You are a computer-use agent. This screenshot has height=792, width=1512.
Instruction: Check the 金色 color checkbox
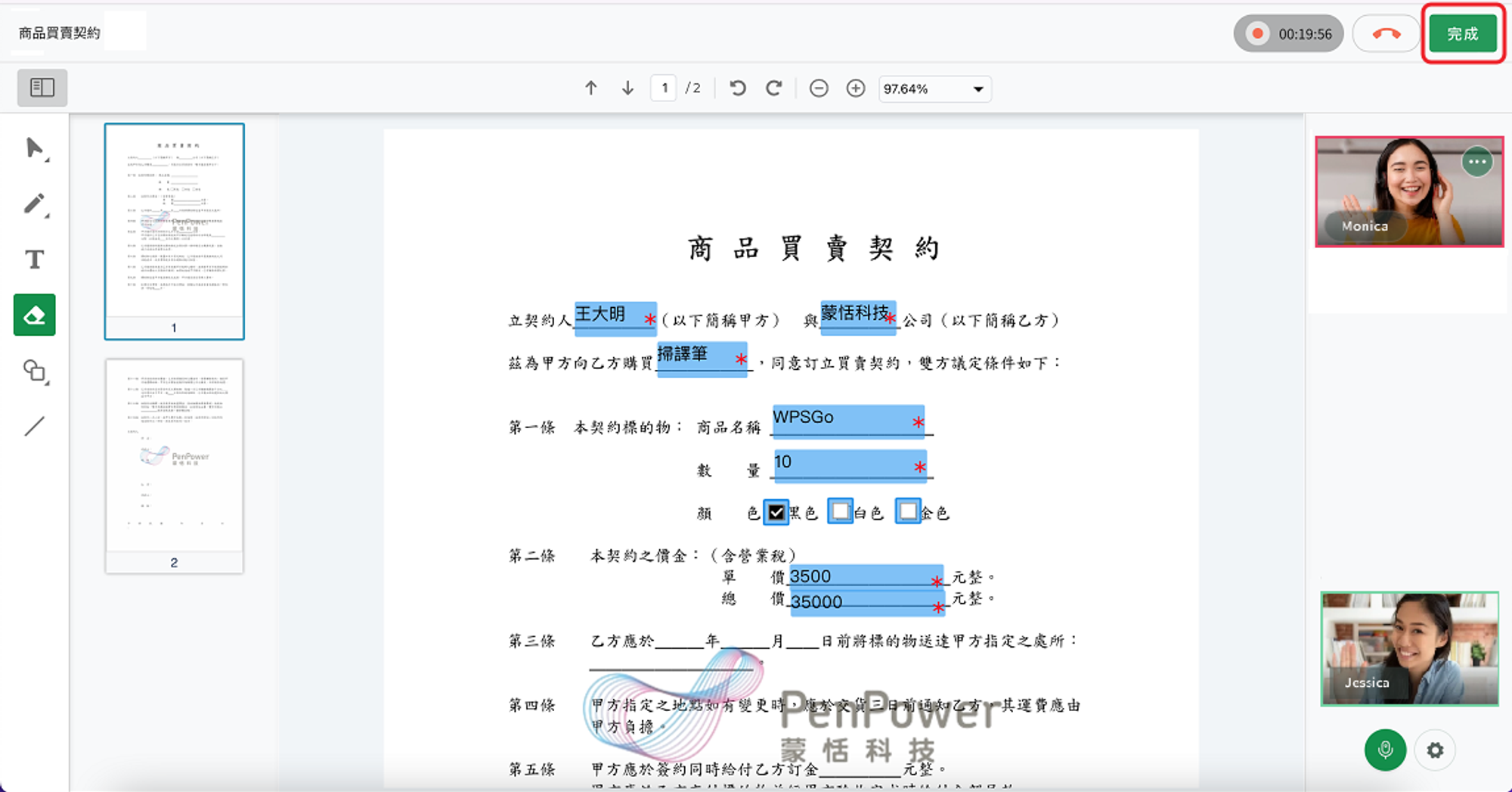(908, 511)
